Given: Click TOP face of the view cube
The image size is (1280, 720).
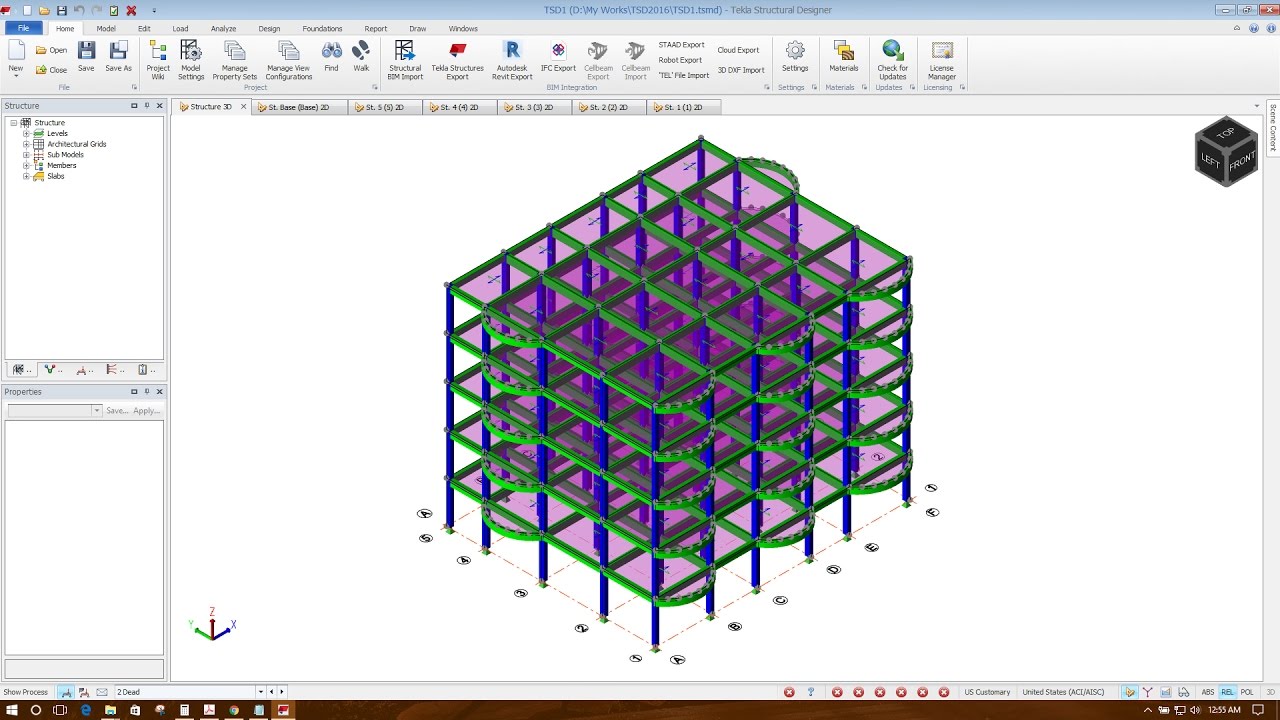Looking at the screenshot, I should pyautogui.click(x=1227, y=135).
